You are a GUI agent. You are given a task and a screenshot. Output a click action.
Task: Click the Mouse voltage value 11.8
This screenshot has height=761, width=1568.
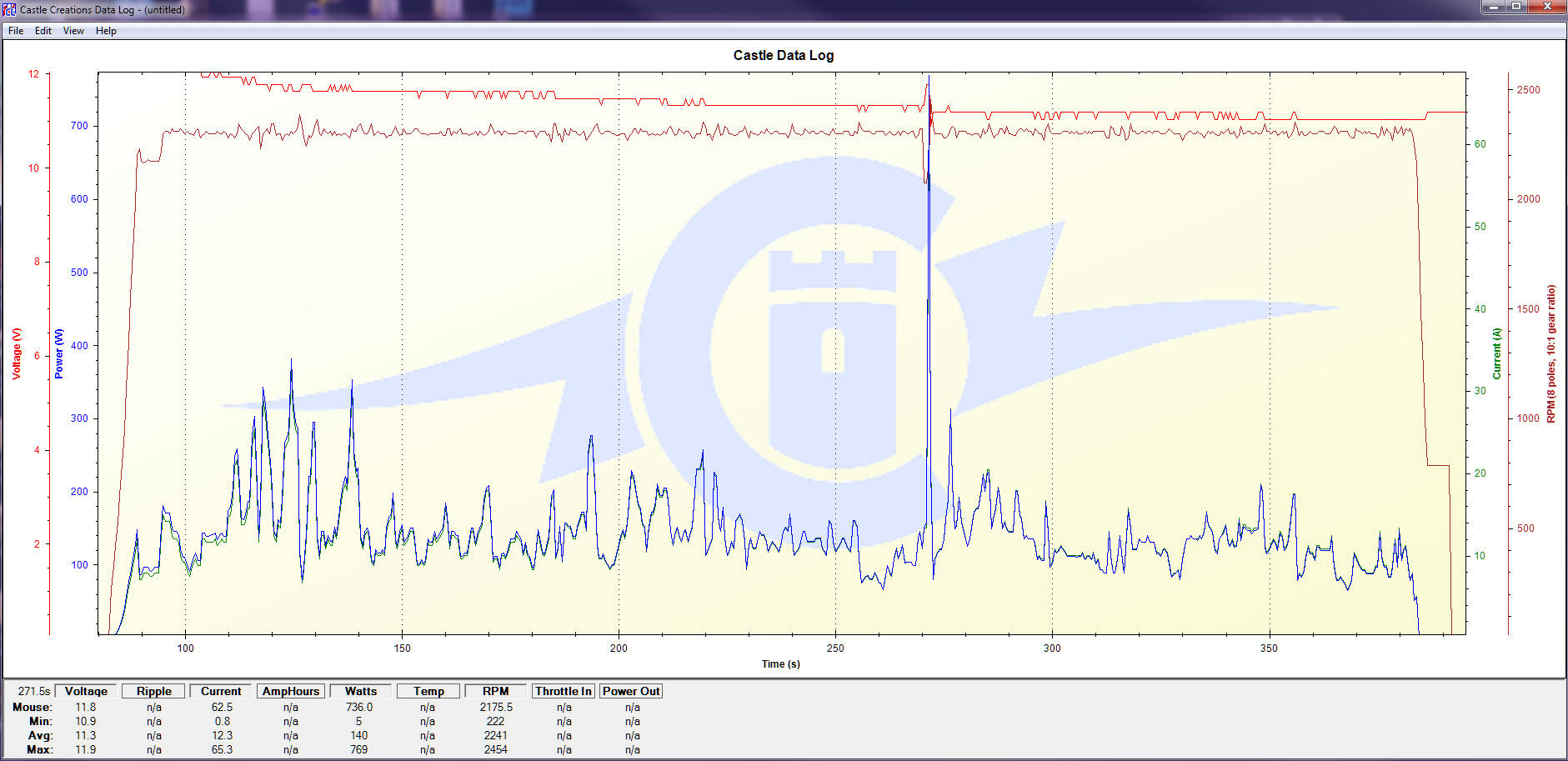coord(86,707)
